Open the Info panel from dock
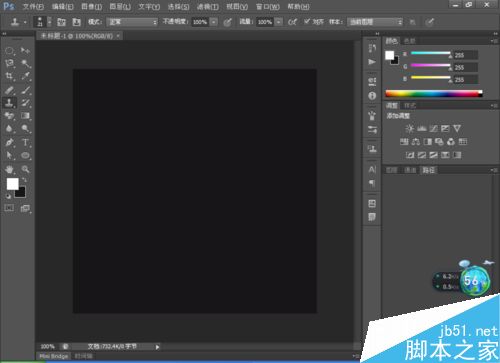 click(372, 96)
